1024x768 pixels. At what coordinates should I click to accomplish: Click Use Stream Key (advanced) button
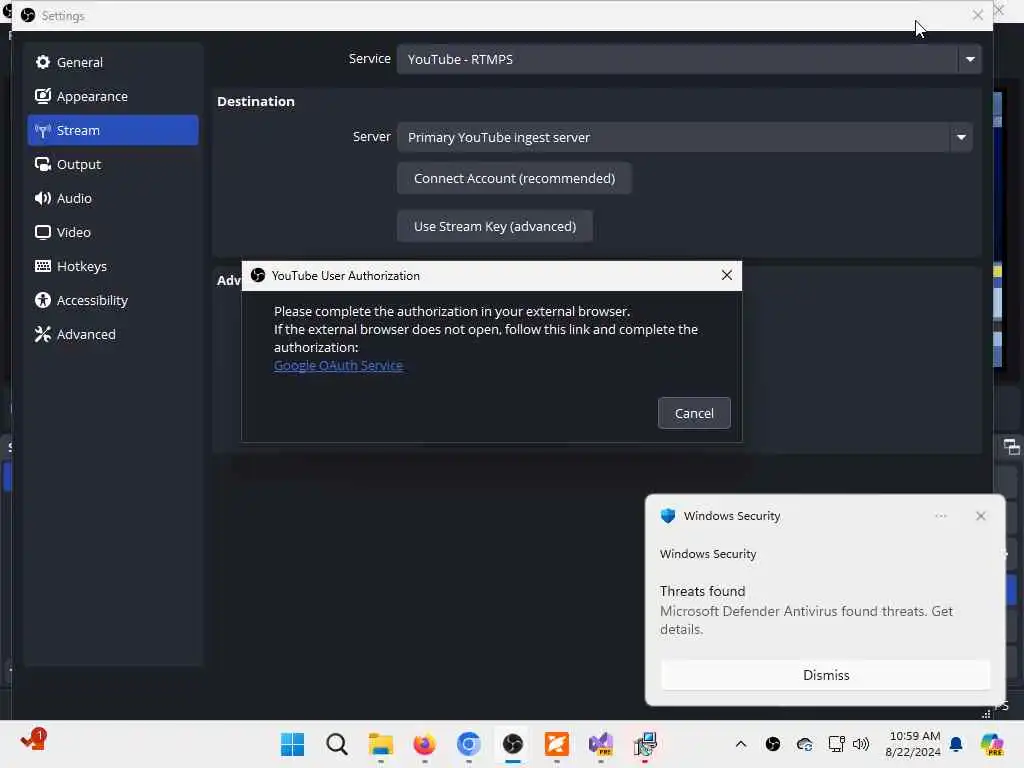click(x=494, y=226)
